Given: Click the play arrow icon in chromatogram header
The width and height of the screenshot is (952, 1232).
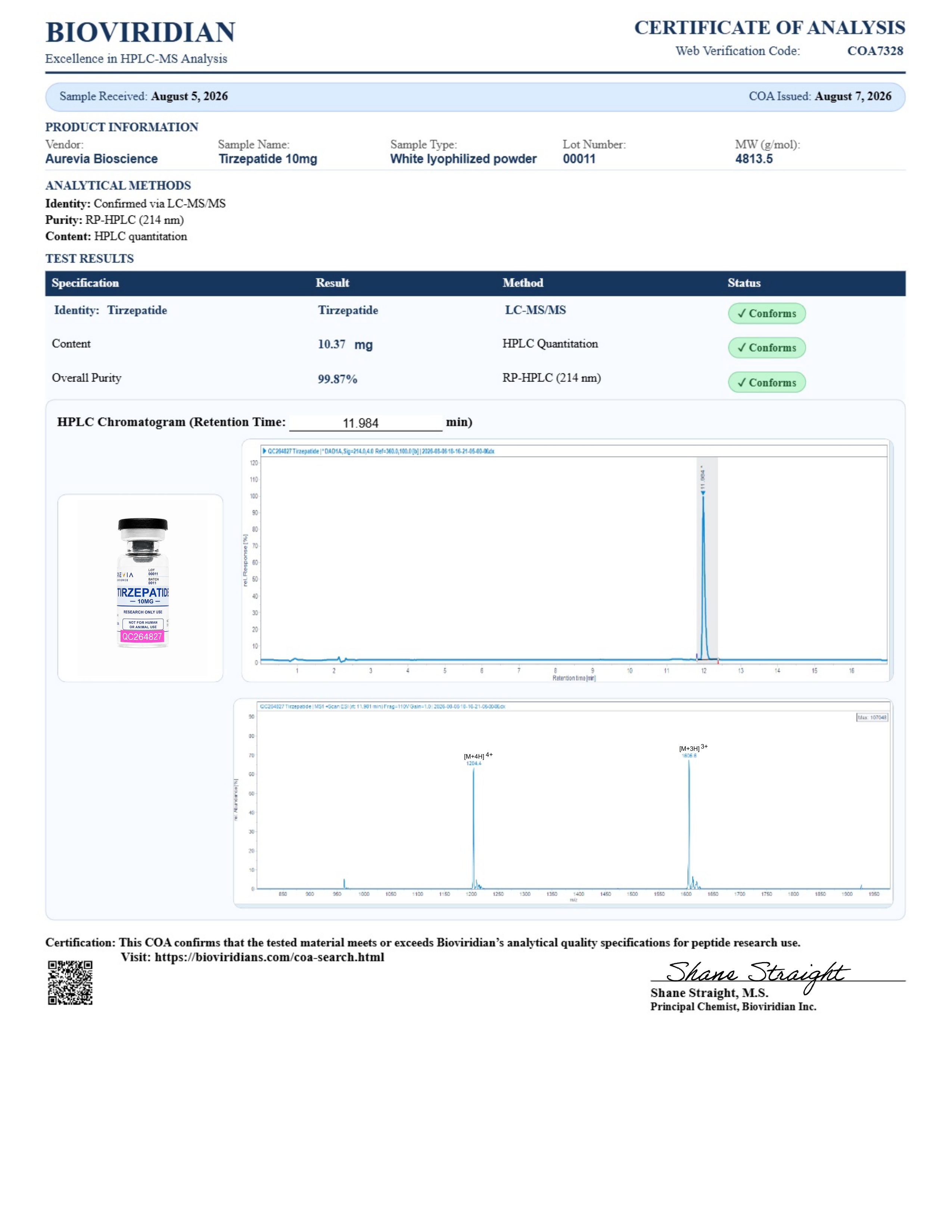Looking at the screenshot, I should pyautogui.click(x=264, y=451).
